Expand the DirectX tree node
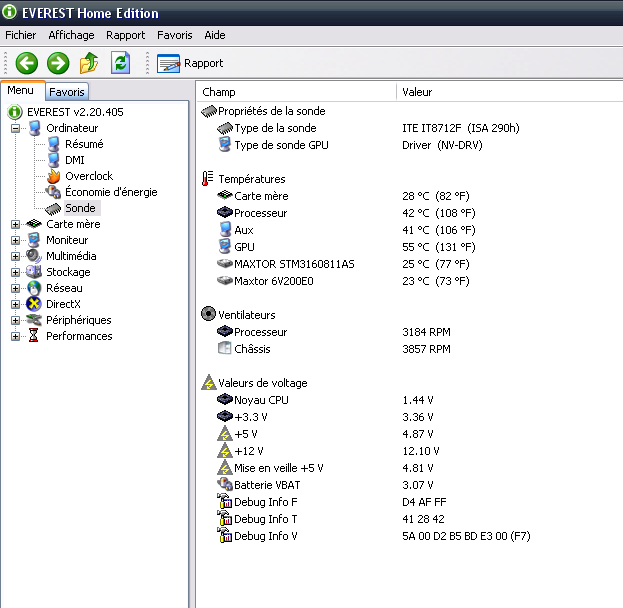 (15, 304)
